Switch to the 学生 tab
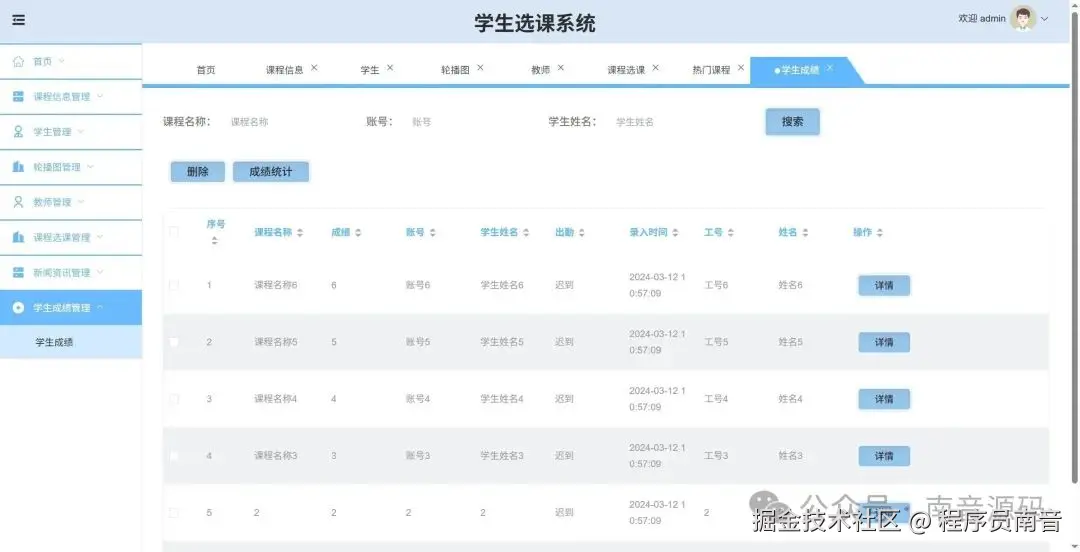The image size is (1080, 552). 370,70
